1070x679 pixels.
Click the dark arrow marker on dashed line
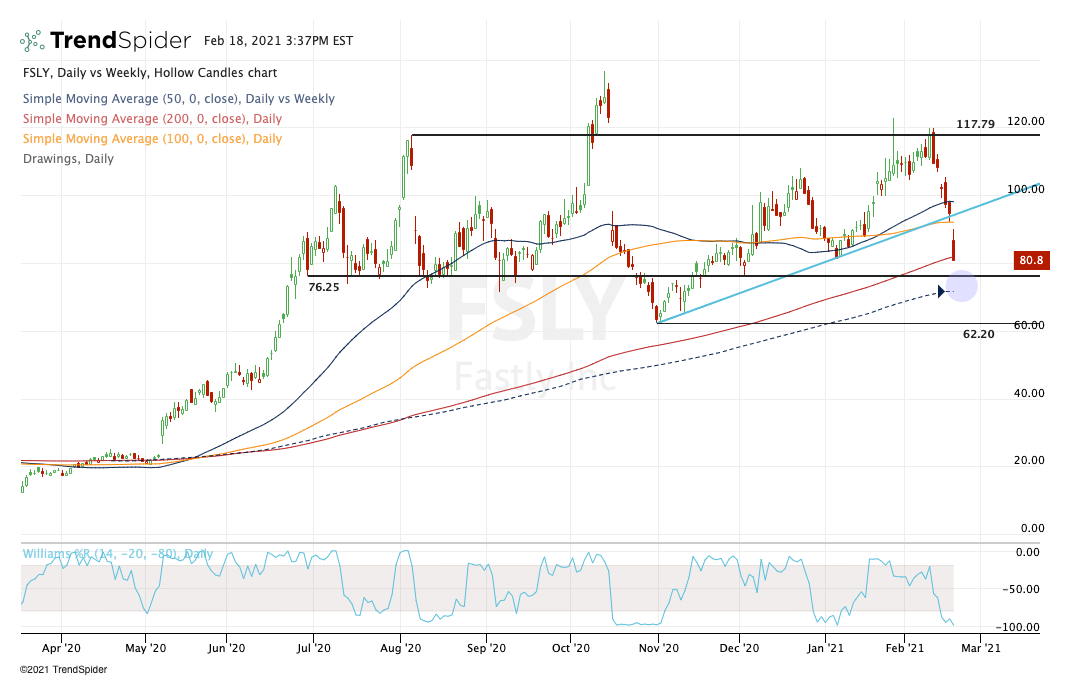942,291
